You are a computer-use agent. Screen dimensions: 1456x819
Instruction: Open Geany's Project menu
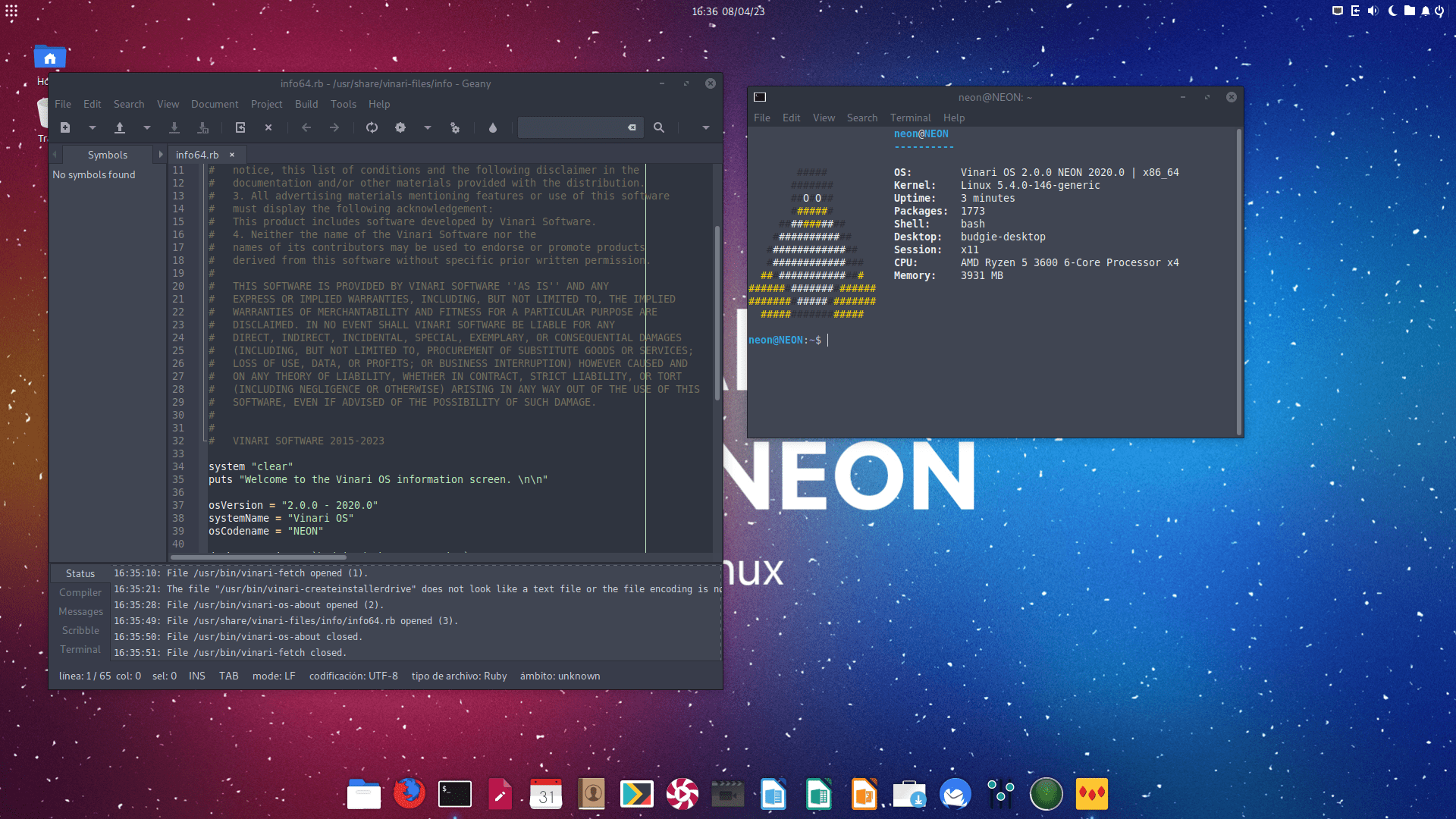(266, 104)
